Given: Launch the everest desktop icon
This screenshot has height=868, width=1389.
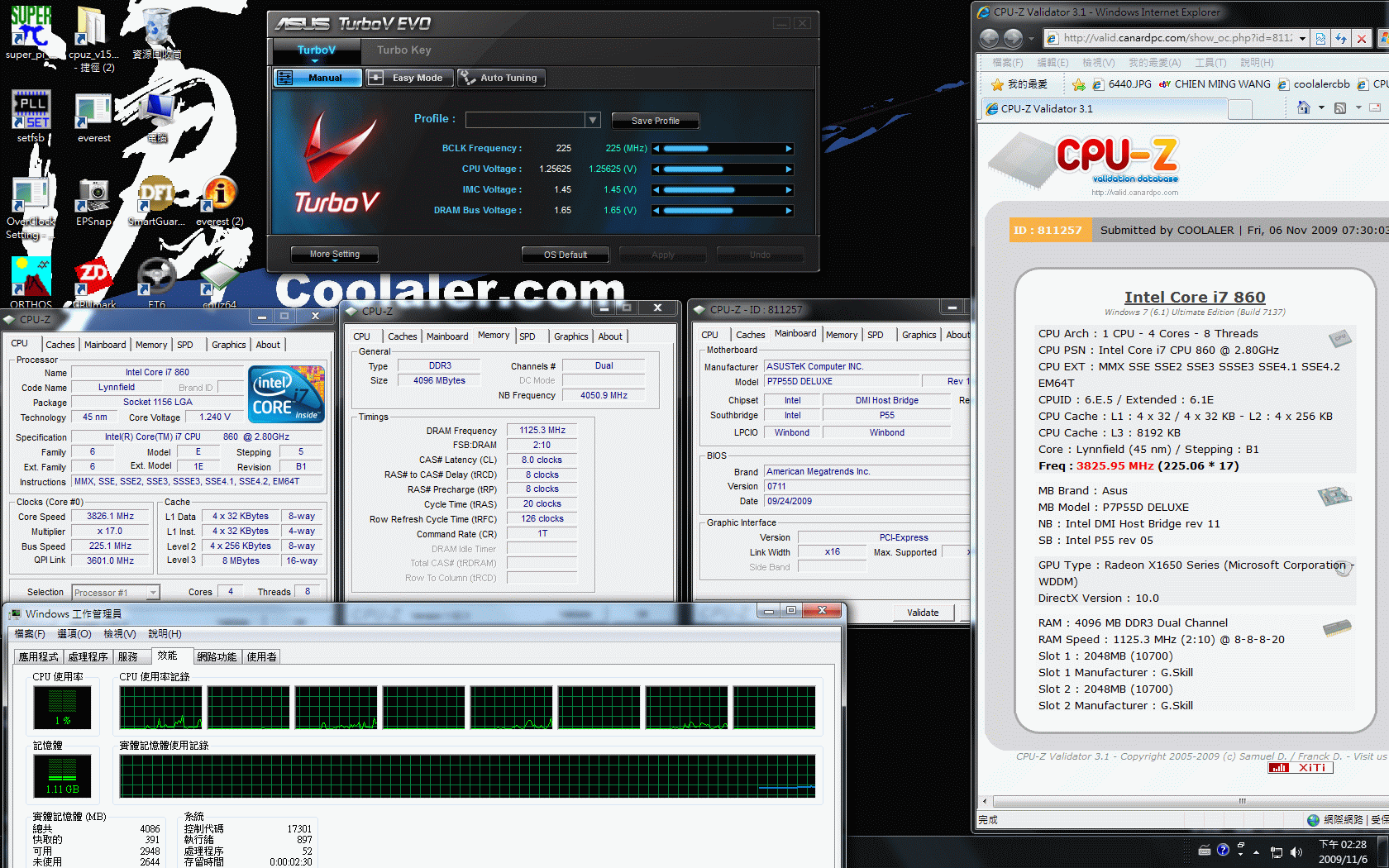Looking at the screenshot, I should 93,117.
